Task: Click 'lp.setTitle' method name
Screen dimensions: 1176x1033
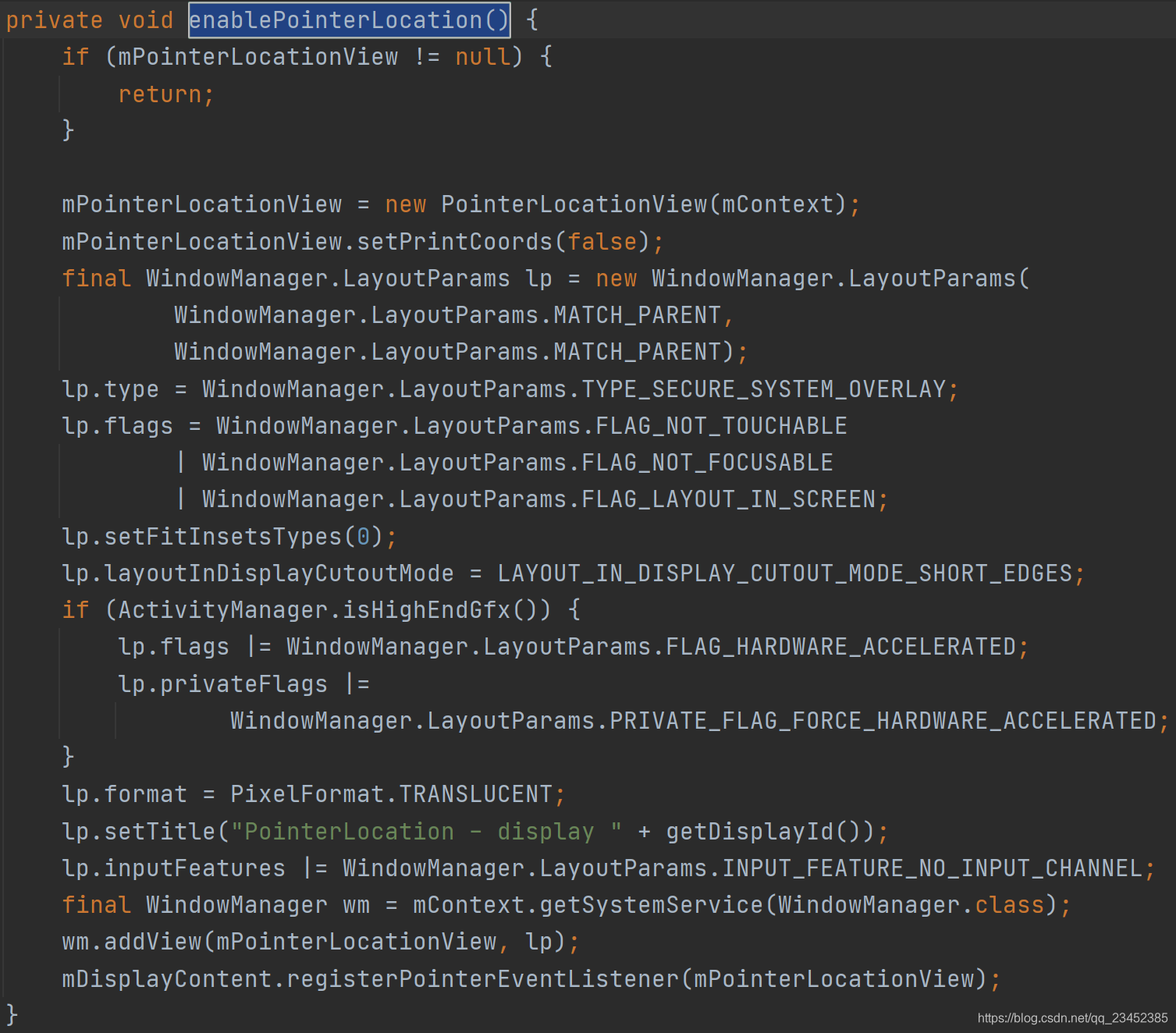Action: point(139,832)
